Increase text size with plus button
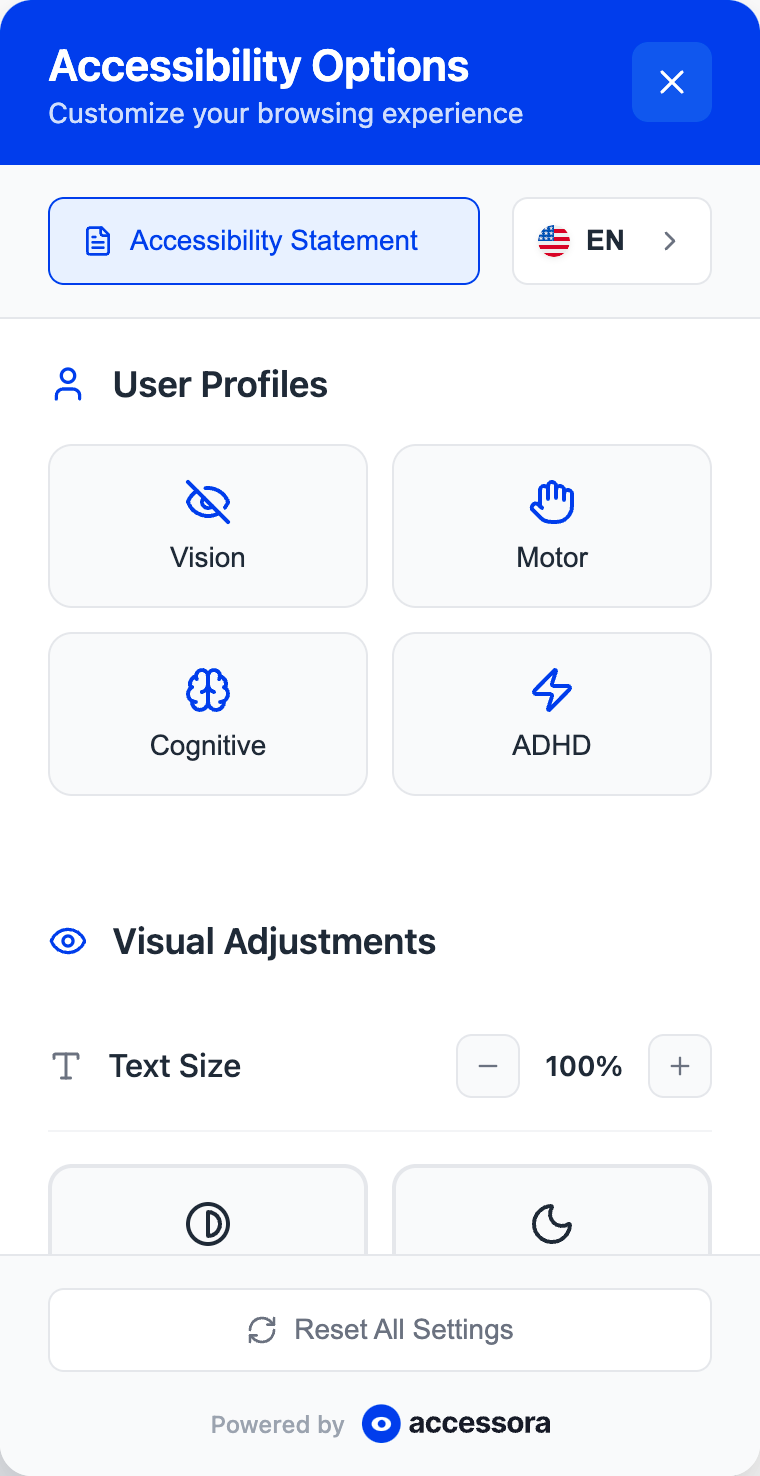The height and width of the screenshot is (1476, 760). click(x=680, y=1066)
